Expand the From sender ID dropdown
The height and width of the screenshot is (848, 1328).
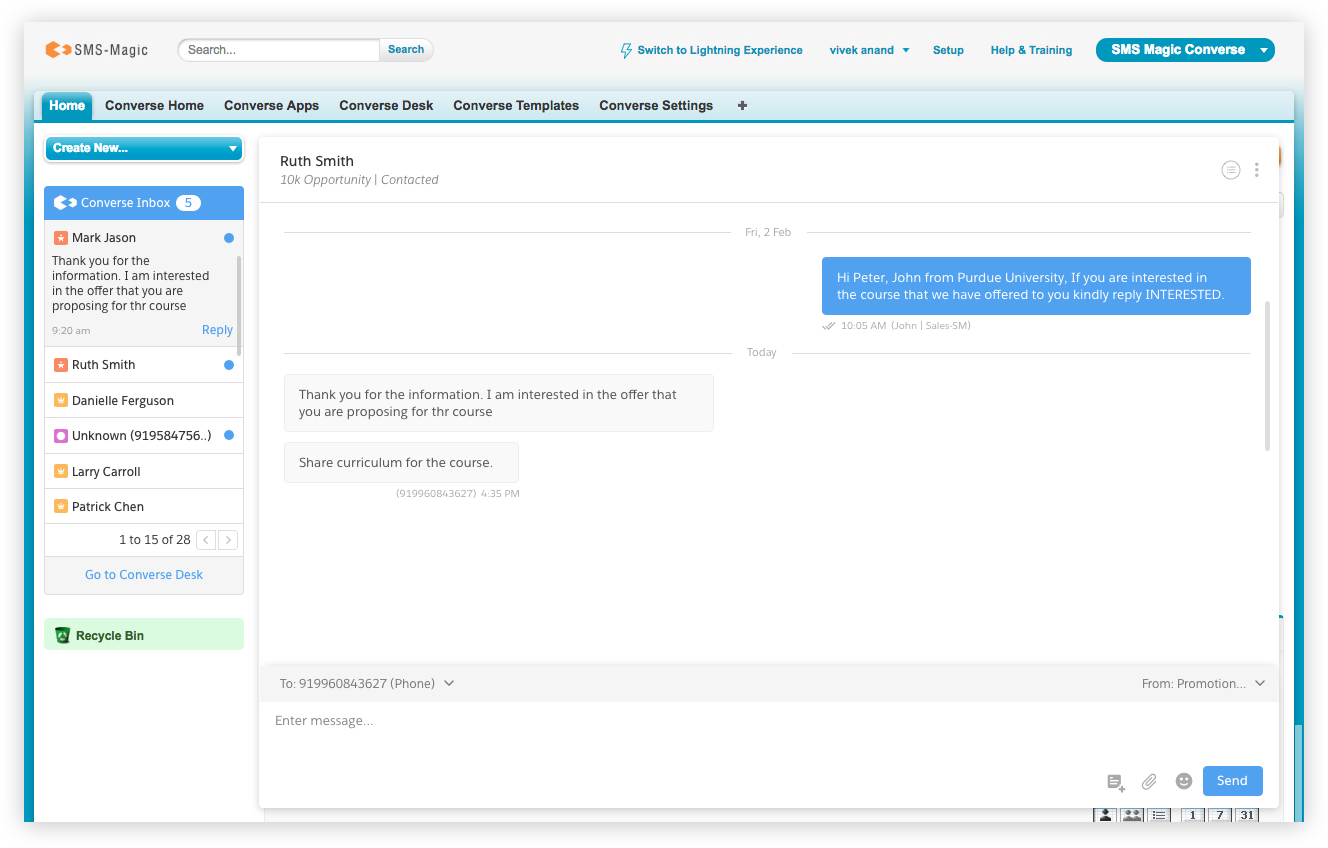coord(1203,684)
